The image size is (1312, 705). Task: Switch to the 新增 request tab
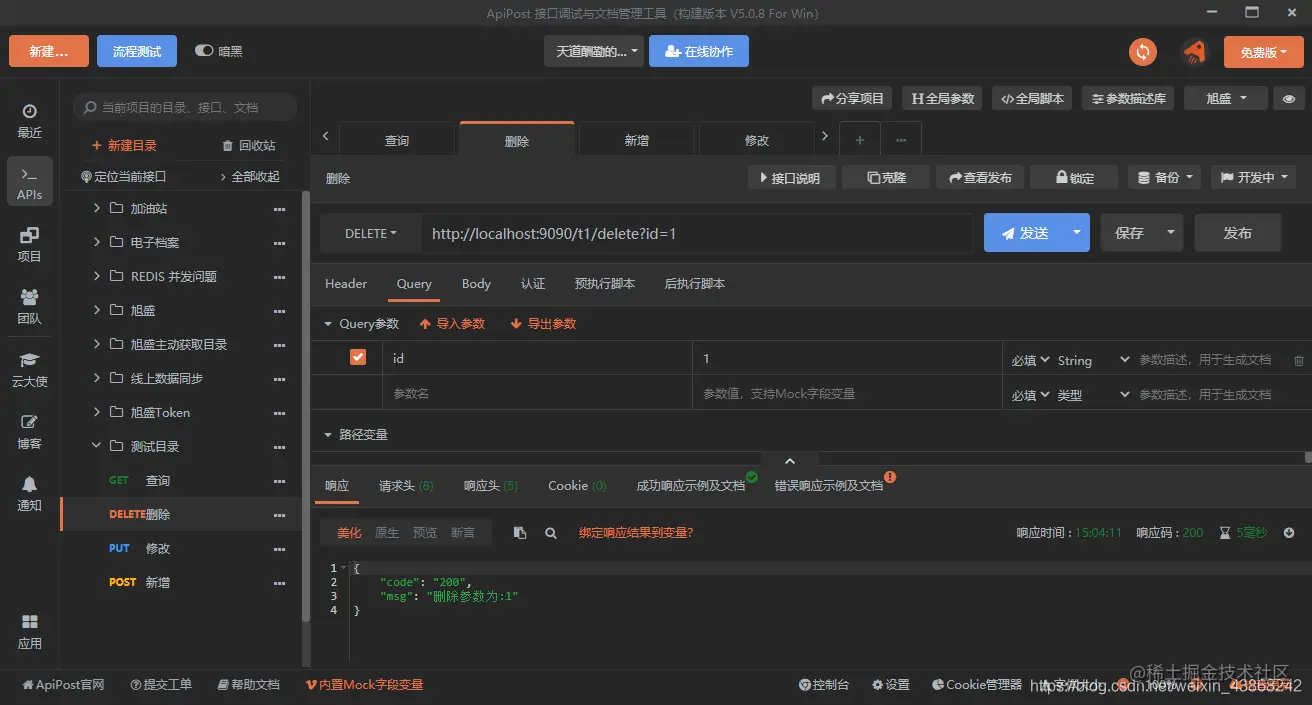click(637, 140)
